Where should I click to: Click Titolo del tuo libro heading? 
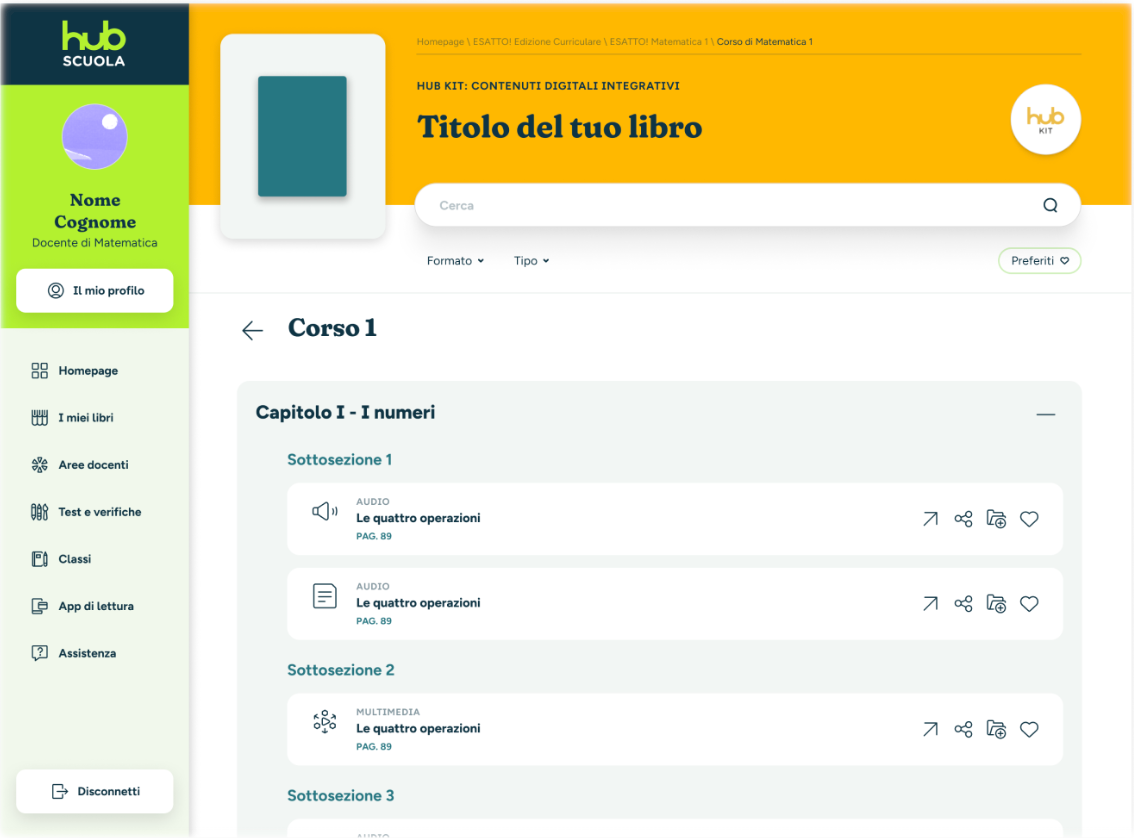tap(560, 127)
